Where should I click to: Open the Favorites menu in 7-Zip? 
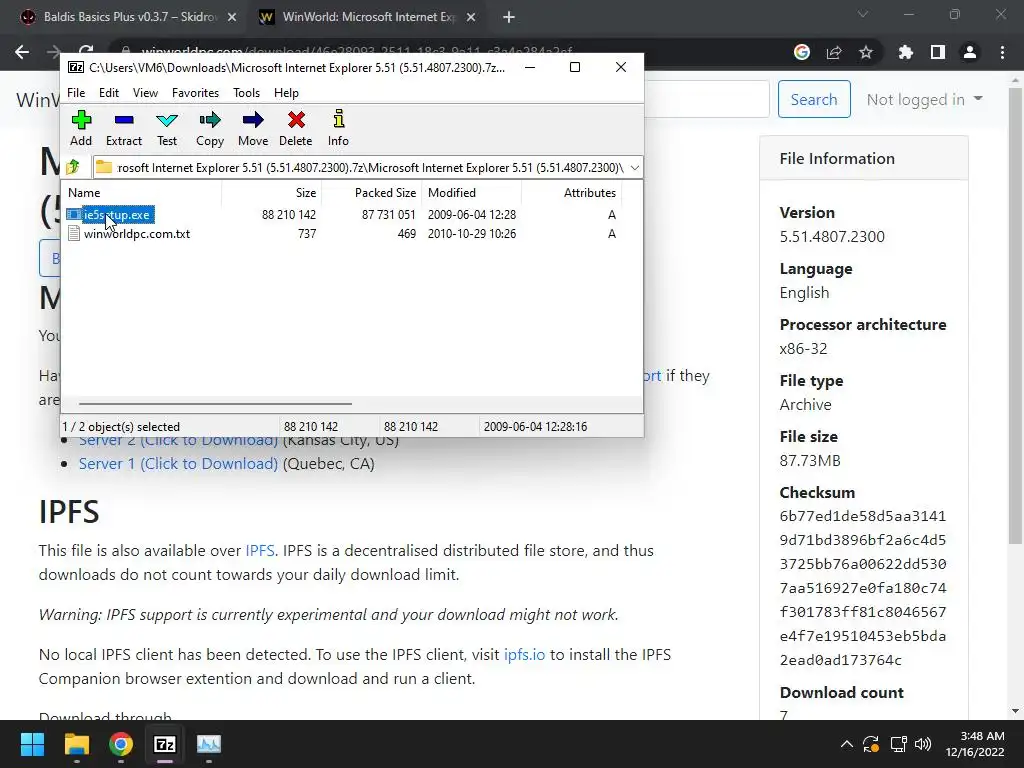(x=195, y=93)
